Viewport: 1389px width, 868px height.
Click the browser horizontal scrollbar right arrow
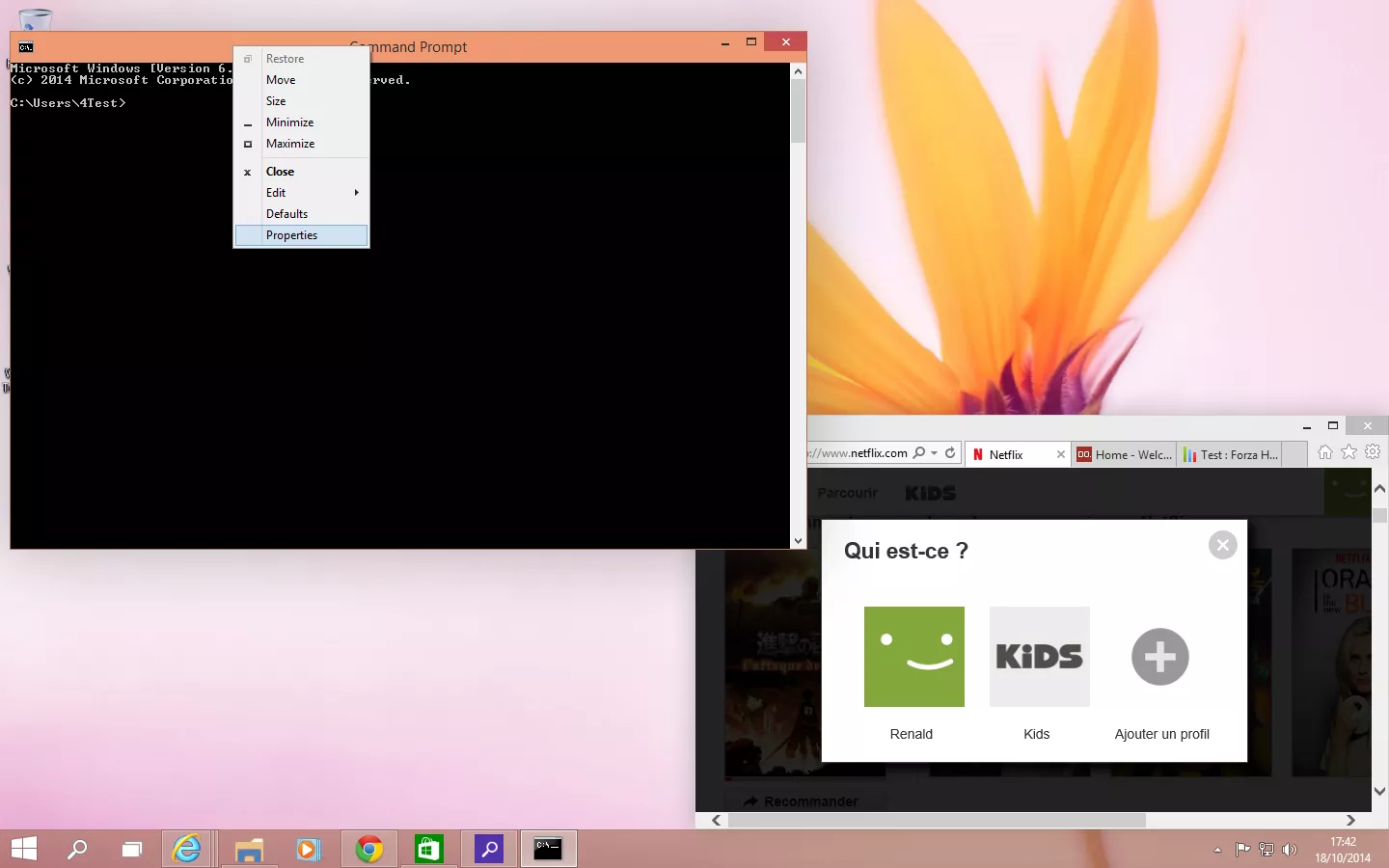tap(1350, 821)
